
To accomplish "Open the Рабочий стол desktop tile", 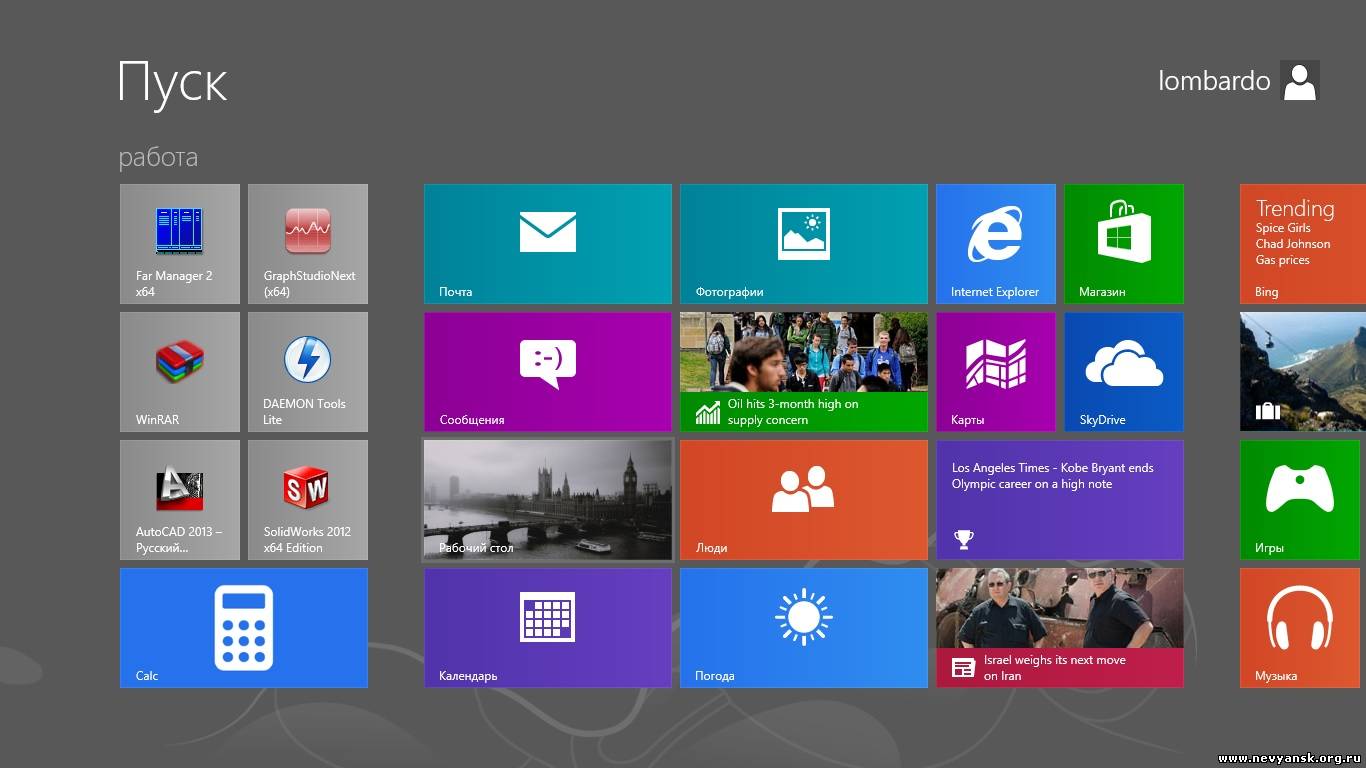I will click(548, 500).
